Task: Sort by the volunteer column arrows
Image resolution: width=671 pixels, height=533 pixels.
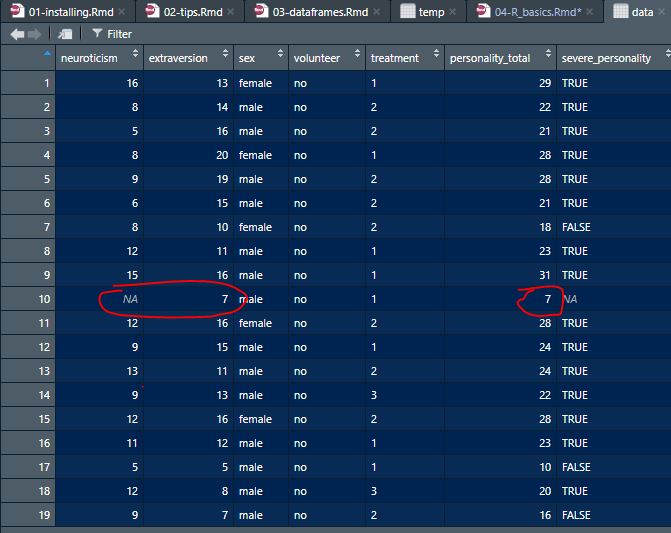Action: point(357,54)
